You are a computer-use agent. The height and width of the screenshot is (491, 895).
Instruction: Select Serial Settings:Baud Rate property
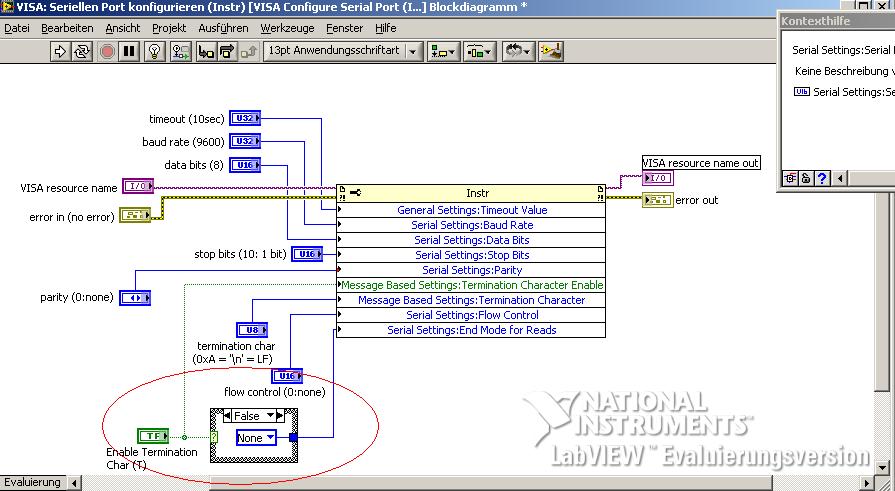click(x=471, y=225)
